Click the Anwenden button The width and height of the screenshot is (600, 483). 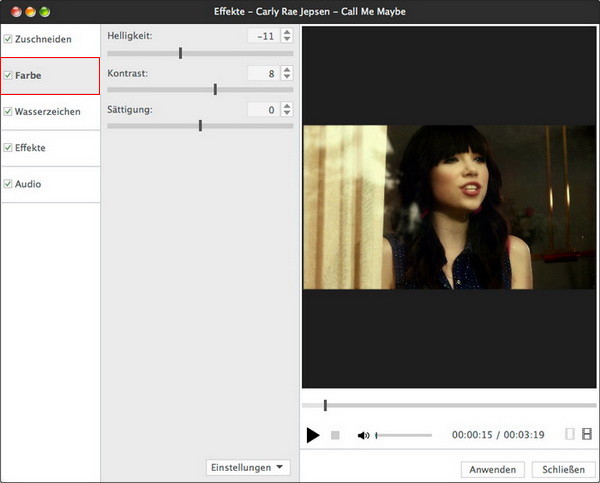[x=492, y=470]
